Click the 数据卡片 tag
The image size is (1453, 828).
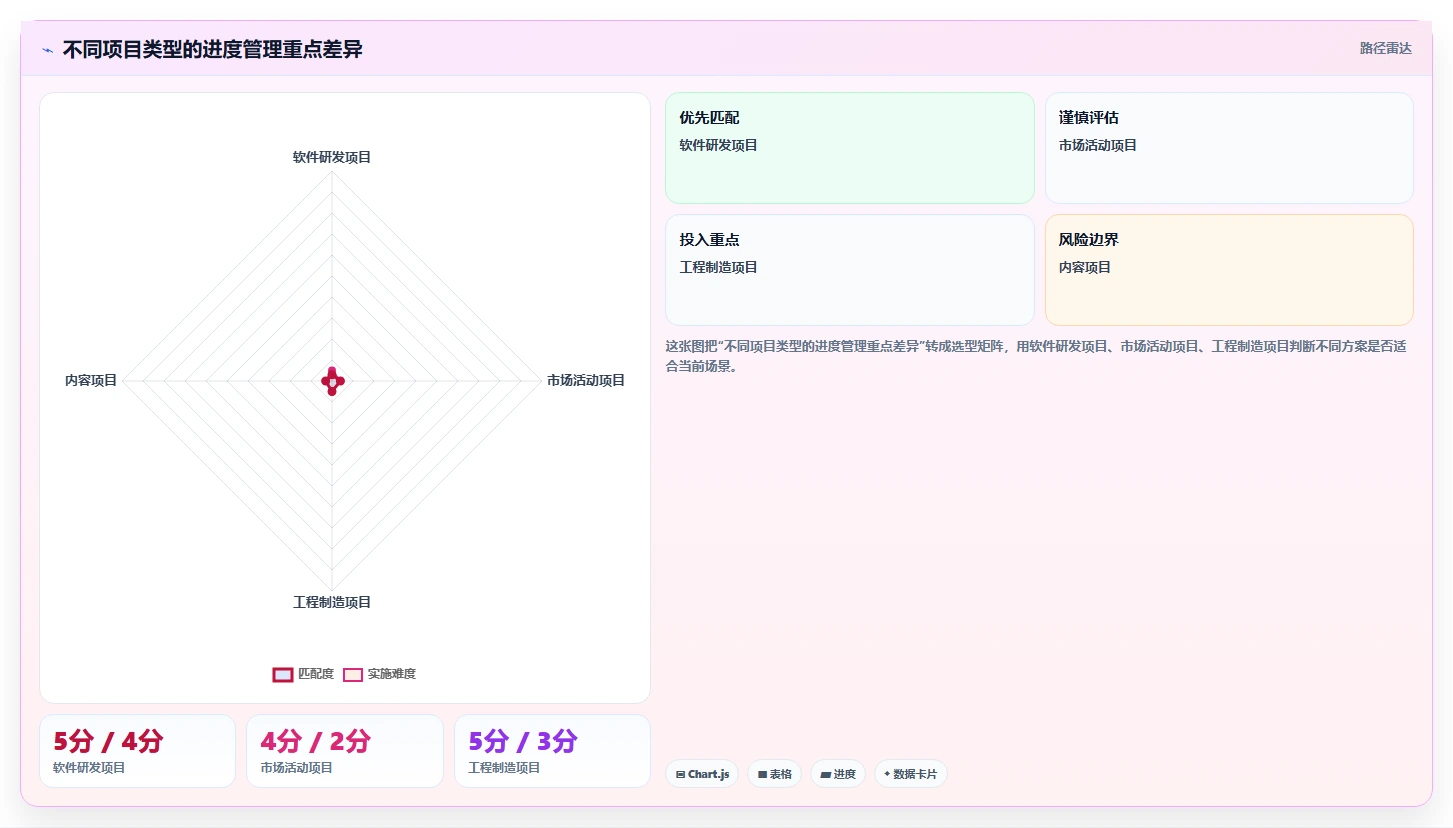coord(911,774)
